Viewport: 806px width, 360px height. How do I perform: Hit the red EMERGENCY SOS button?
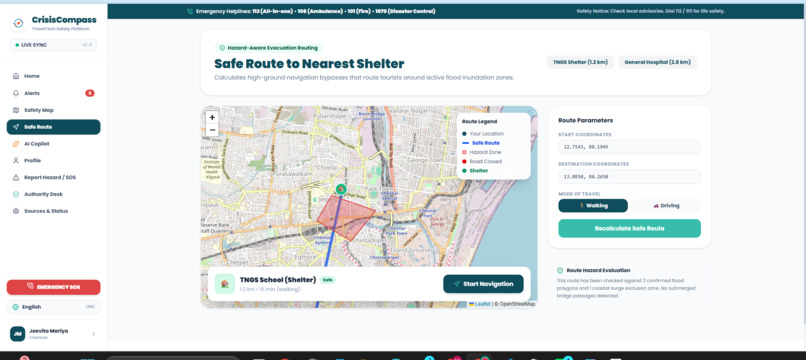53,287
